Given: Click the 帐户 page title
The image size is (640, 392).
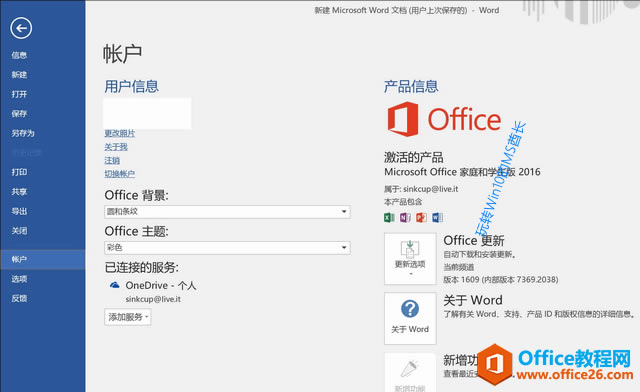Looking at the screenshot, I should coord(122,54).
